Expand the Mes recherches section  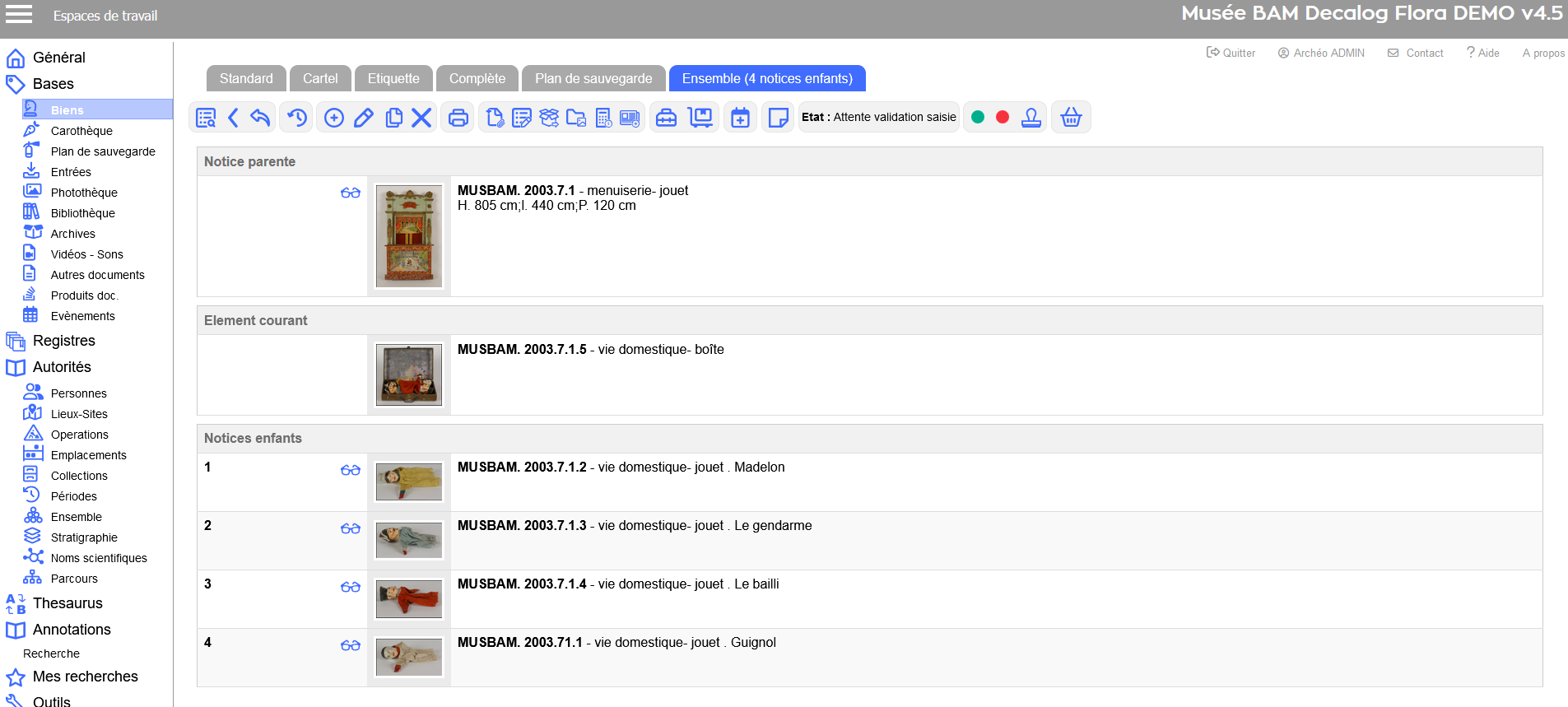coord(86,677)
